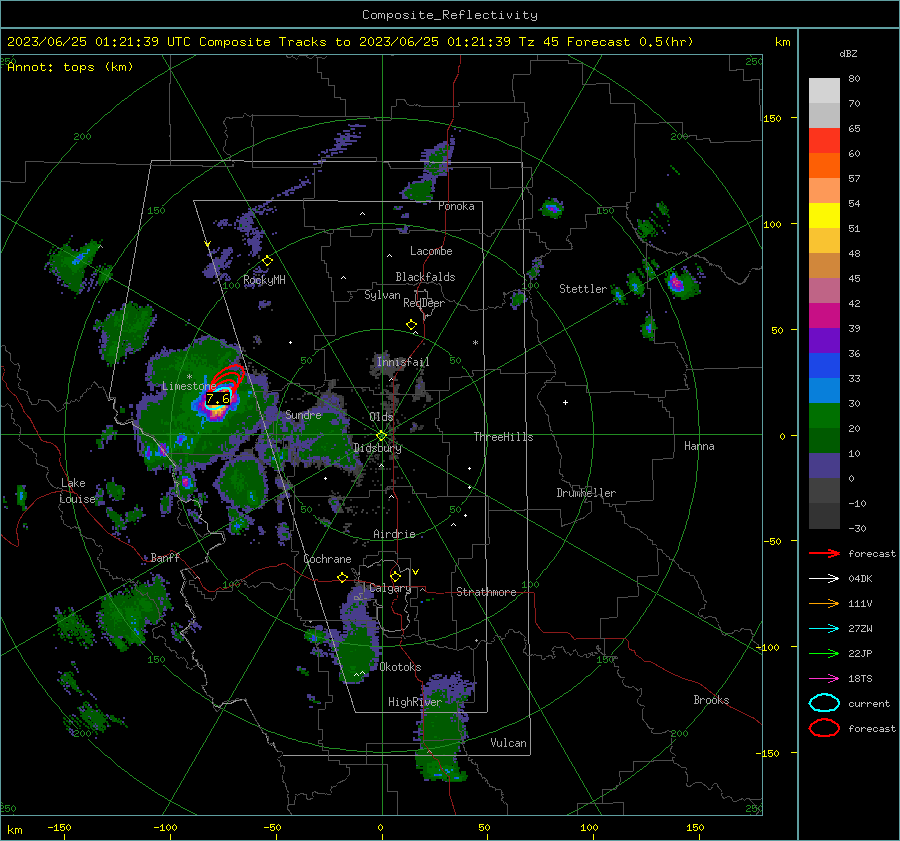
Task: Pick the magenta 39-42 dBZ swatch
Action: point(824,316)
